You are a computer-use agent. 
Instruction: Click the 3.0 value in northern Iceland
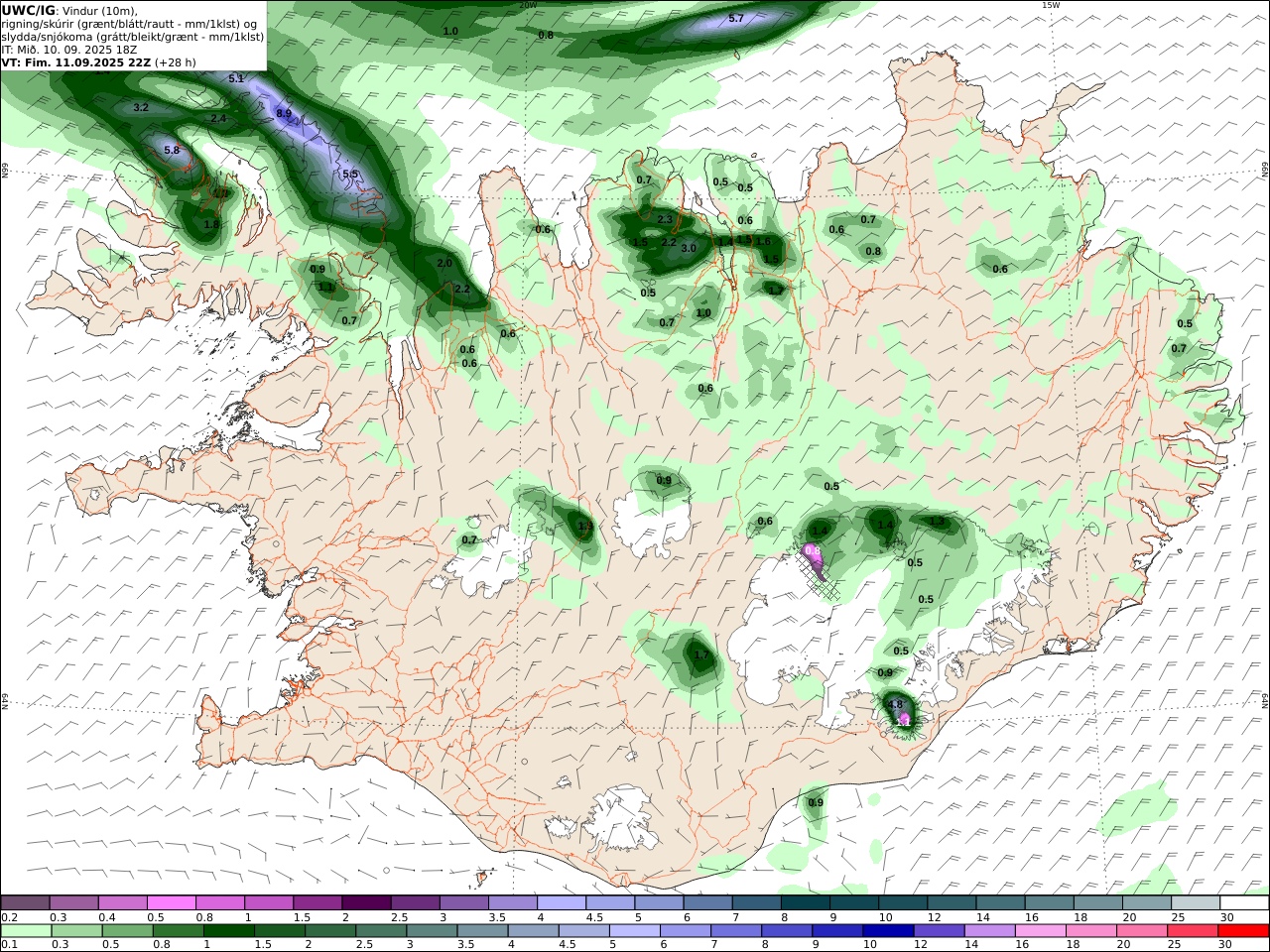coord(689,249)
